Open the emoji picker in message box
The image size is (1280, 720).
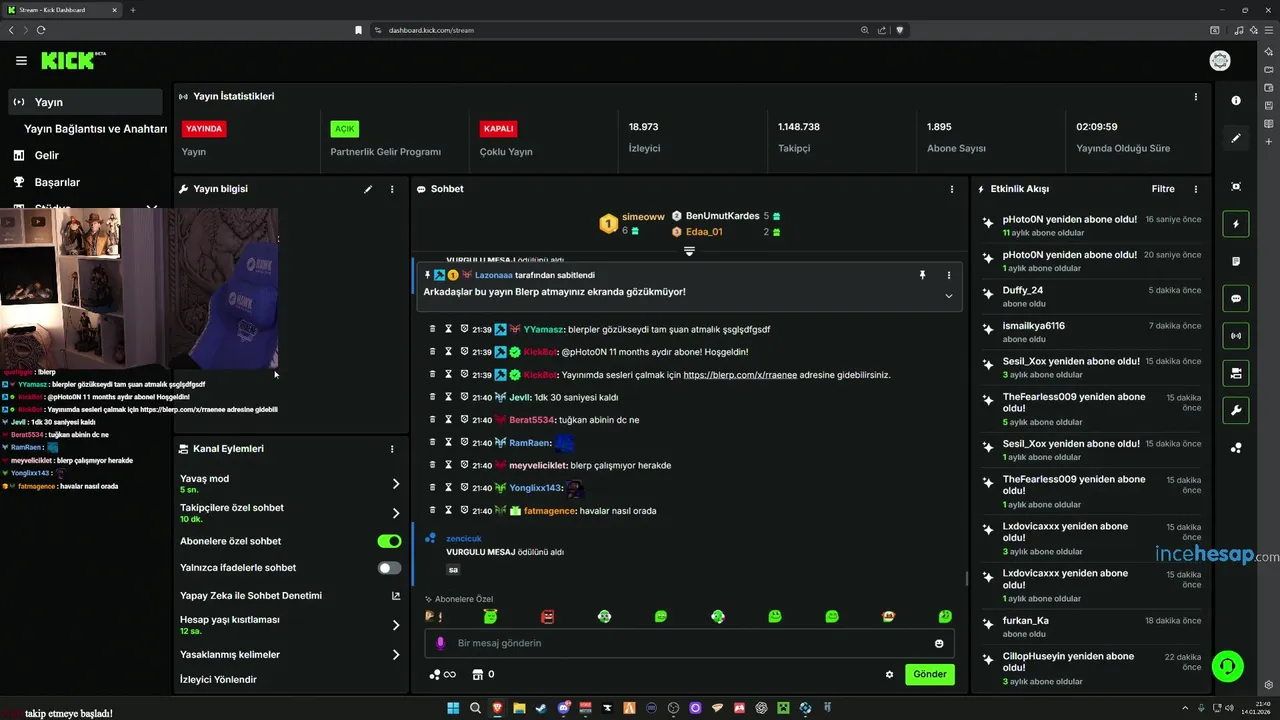pos(939,643)
